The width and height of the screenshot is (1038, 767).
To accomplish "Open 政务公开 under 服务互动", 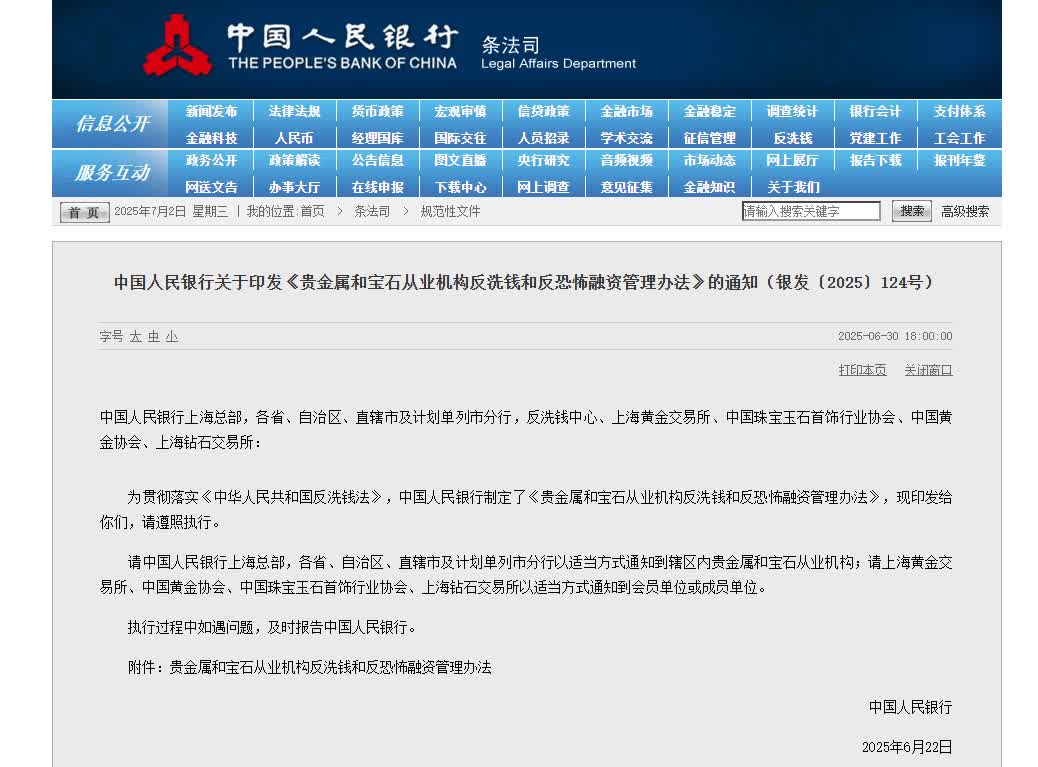I will 211,160.
